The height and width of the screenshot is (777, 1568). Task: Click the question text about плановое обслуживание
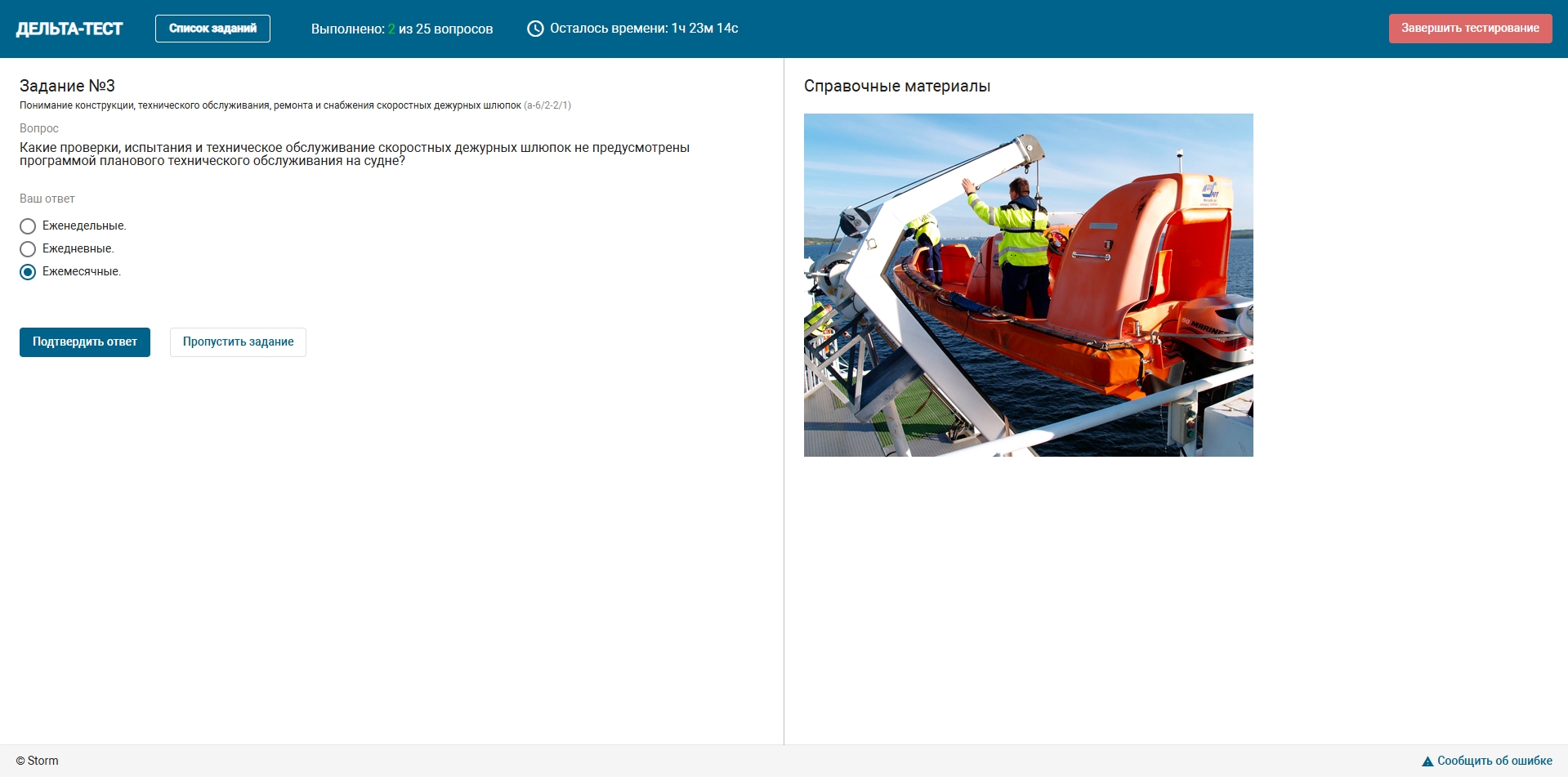(354, 154)
